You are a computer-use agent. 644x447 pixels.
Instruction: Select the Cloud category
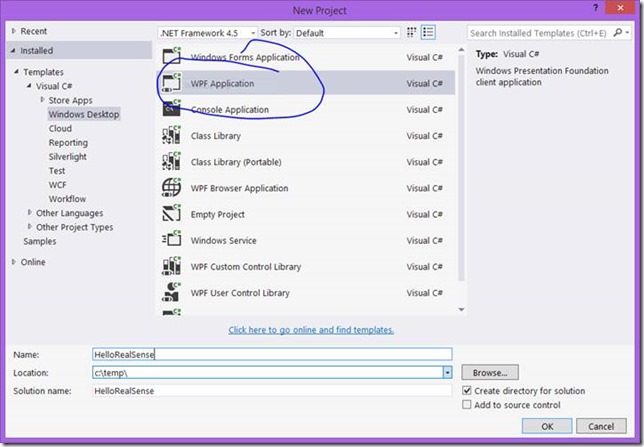[x=60, y=129]
